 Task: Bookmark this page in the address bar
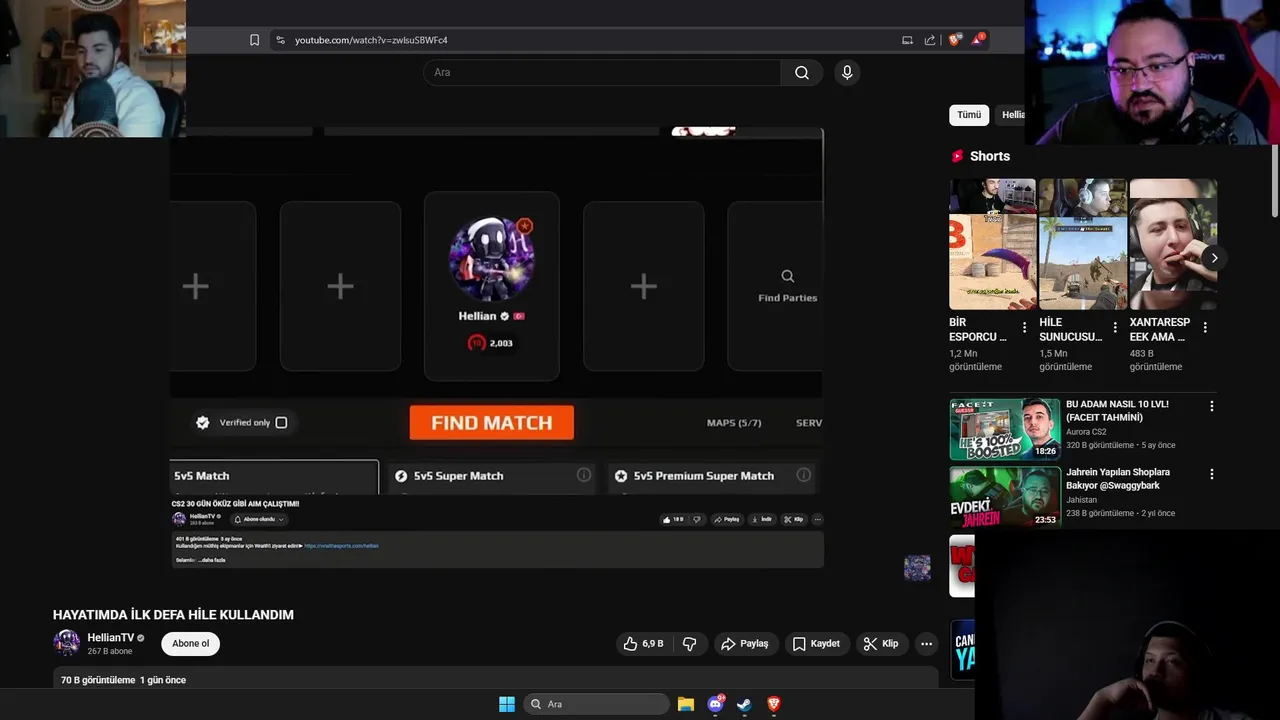pyautogui.click(x=254, y=40)
